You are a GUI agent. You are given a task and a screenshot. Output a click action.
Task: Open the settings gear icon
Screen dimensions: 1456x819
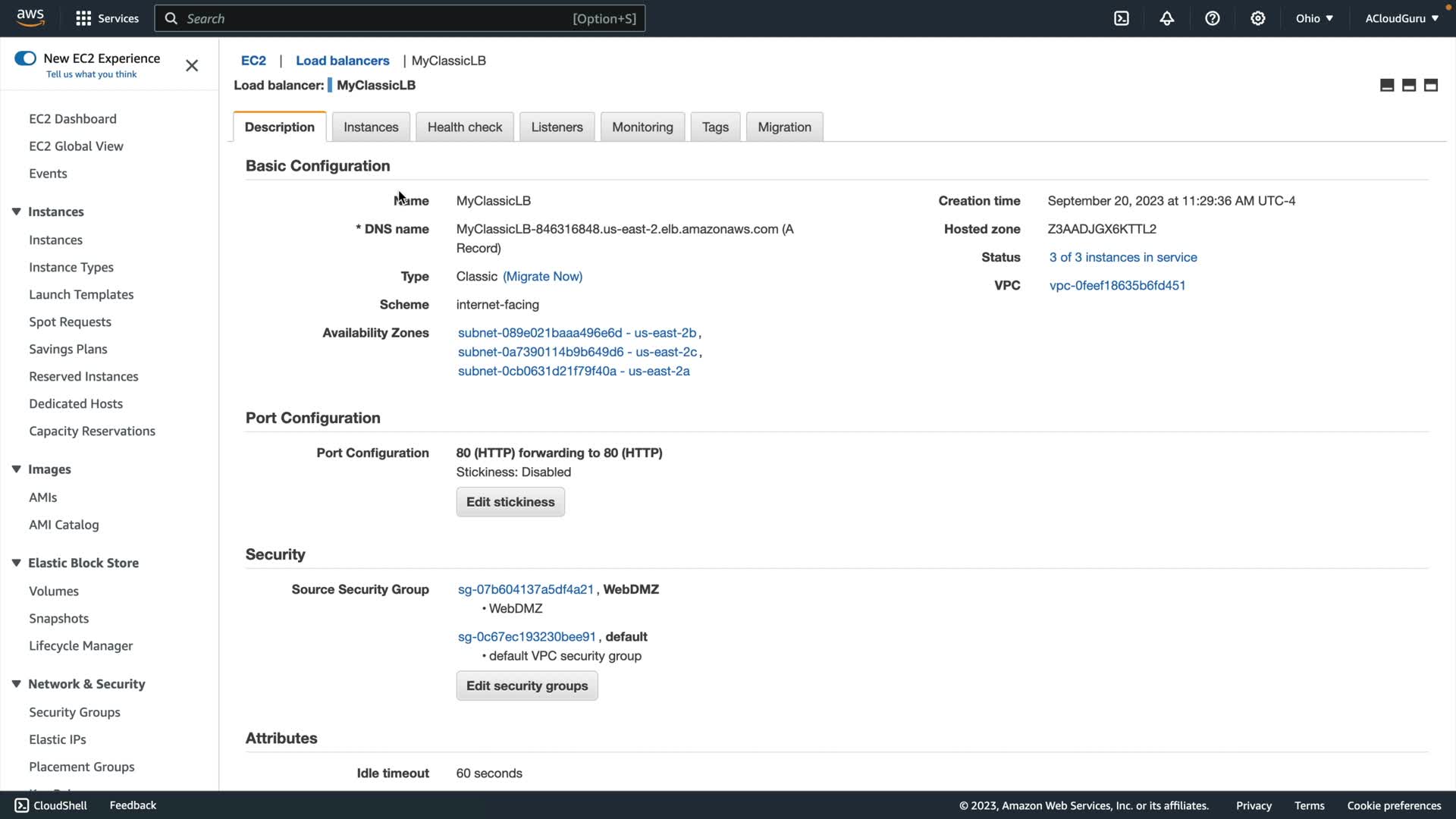pos(1258,18)
